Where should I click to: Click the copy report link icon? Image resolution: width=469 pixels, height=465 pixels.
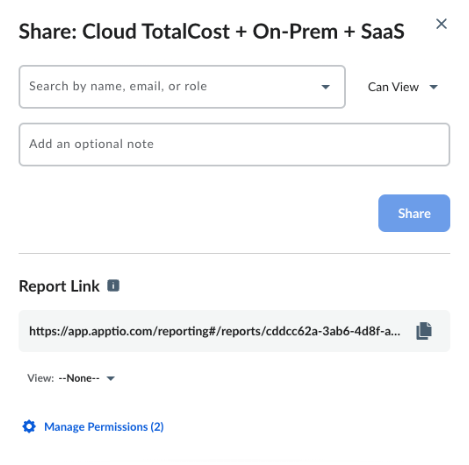click(x=424, y=331)
